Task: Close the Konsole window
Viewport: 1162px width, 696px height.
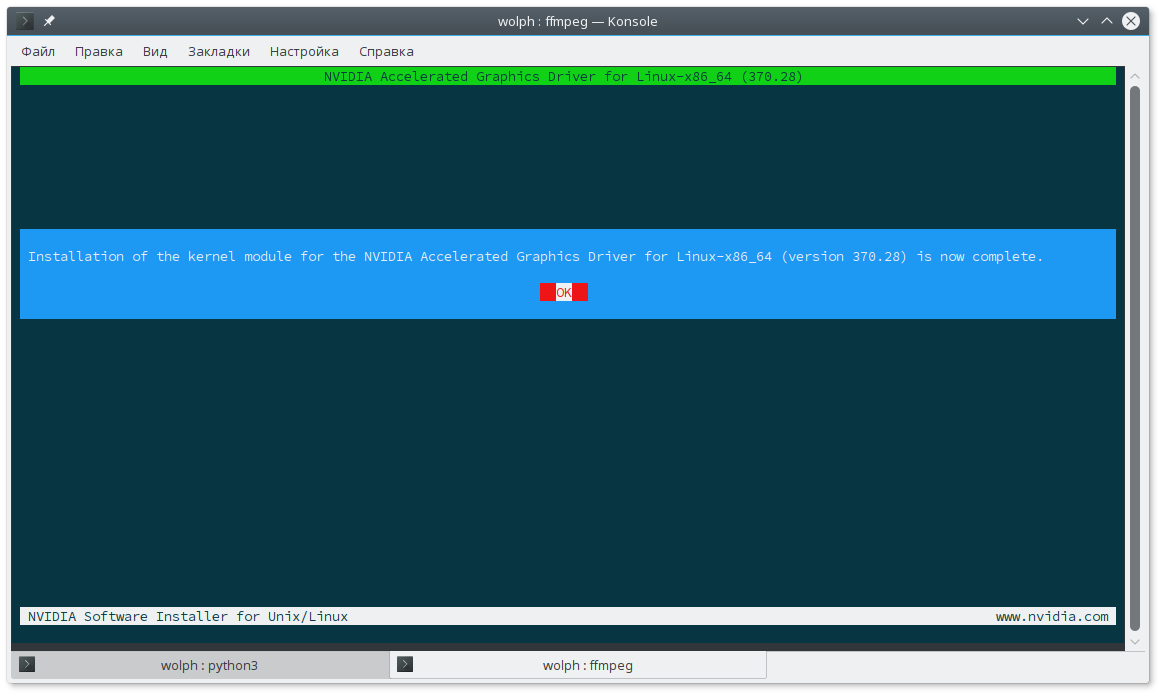Action: point(1131,21)
